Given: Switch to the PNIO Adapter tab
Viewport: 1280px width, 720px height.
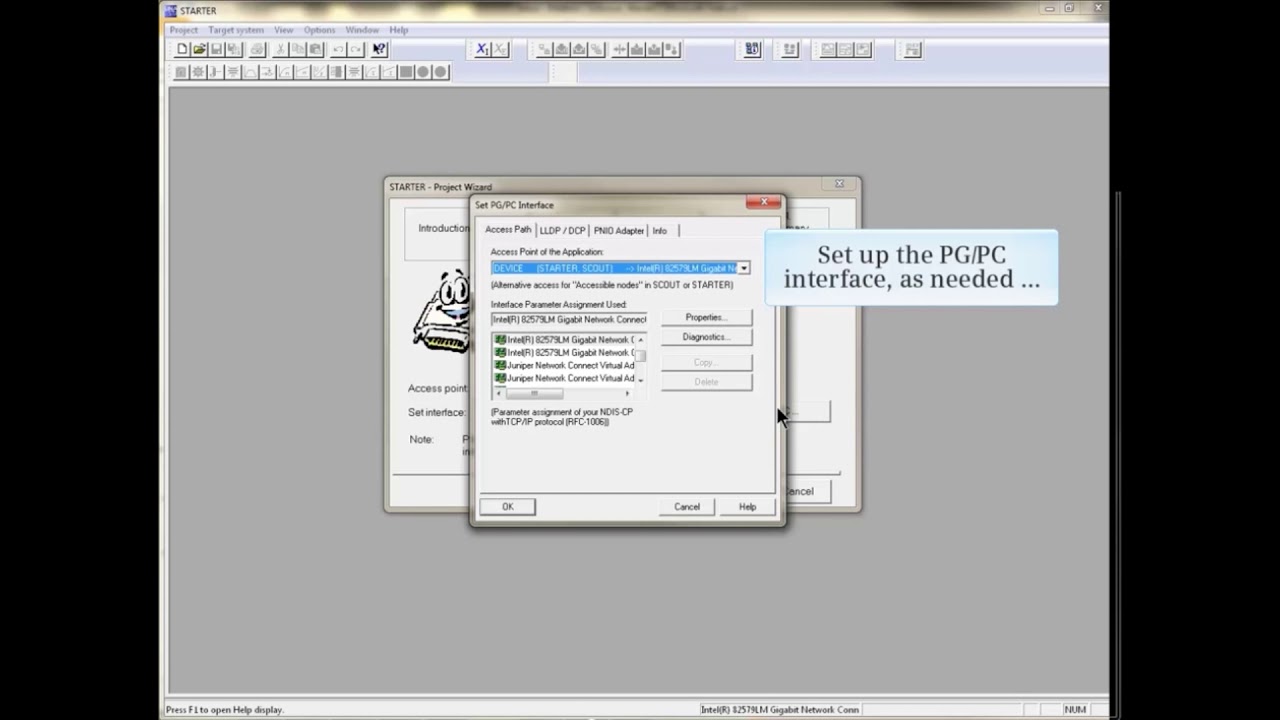Looking at the screenshot, I should 619,231.
